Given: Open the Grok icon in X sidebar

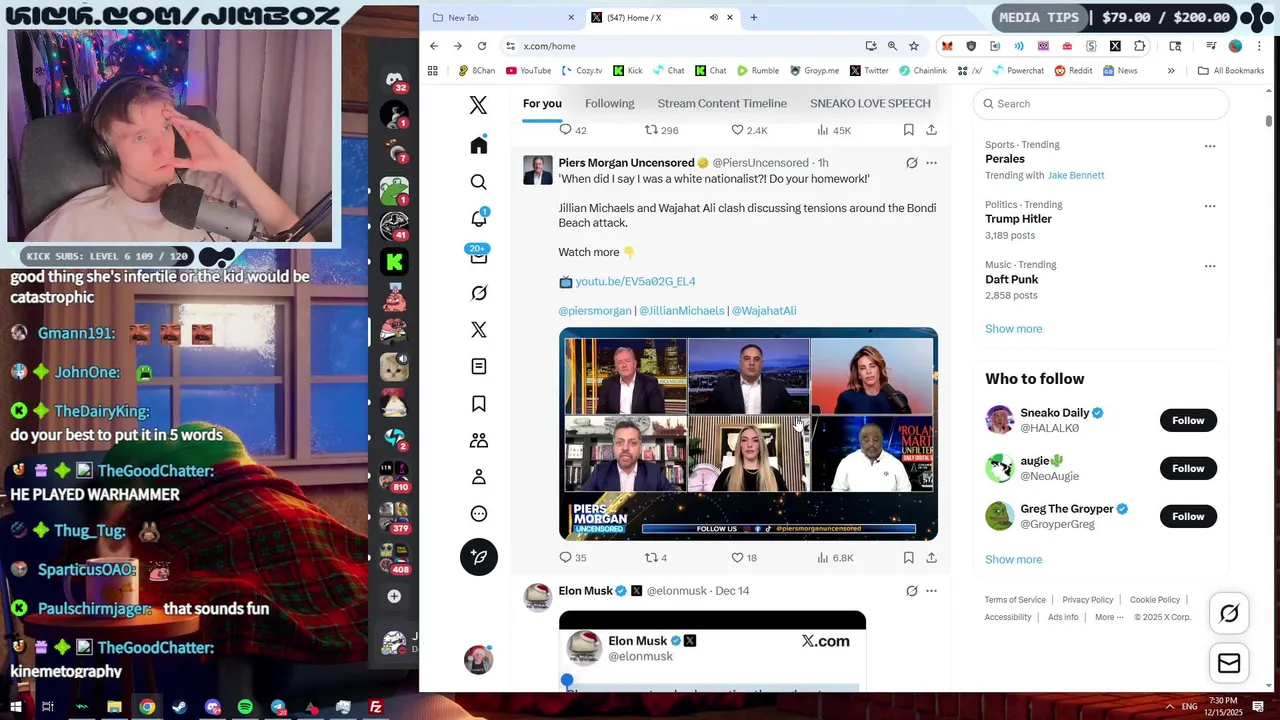Looking at the screenshot, I should 478,293.
